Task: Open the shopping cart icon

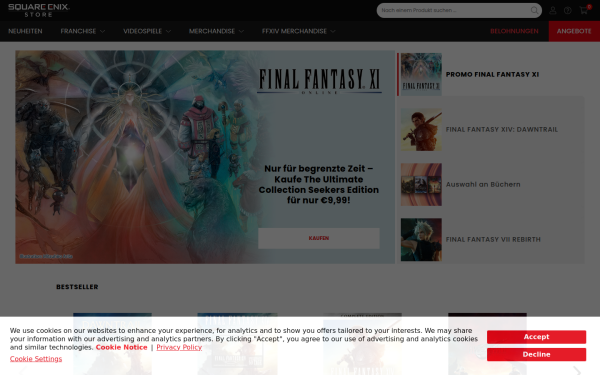Action: [x=584, y=10]
